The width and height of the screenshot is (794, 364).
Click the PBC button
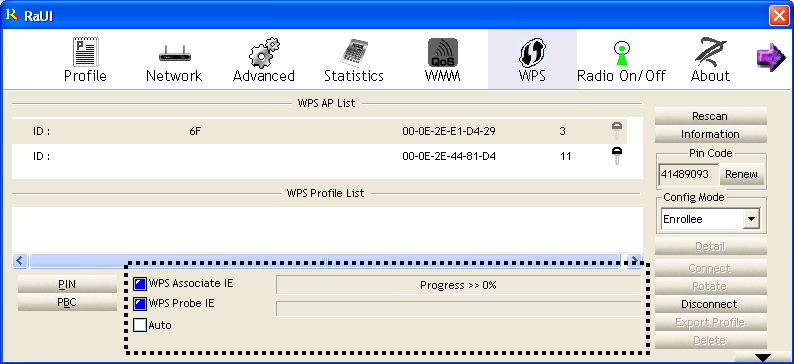pyautogui.click(x=67, y=302)
